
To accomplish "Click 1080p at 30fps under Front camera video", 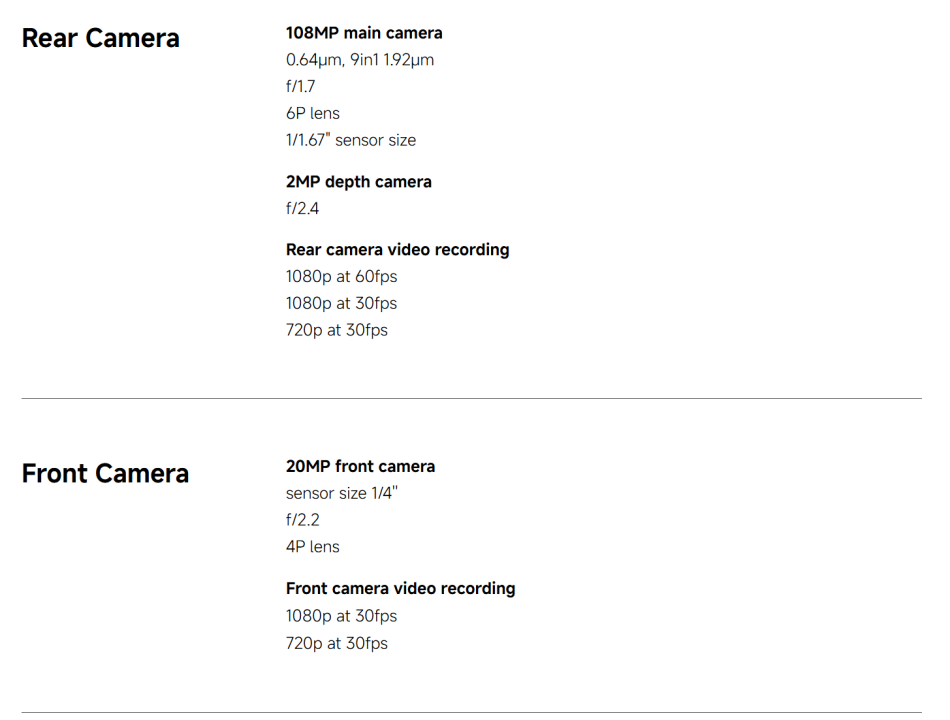I will pyautogui.click(x=341, y=616).
